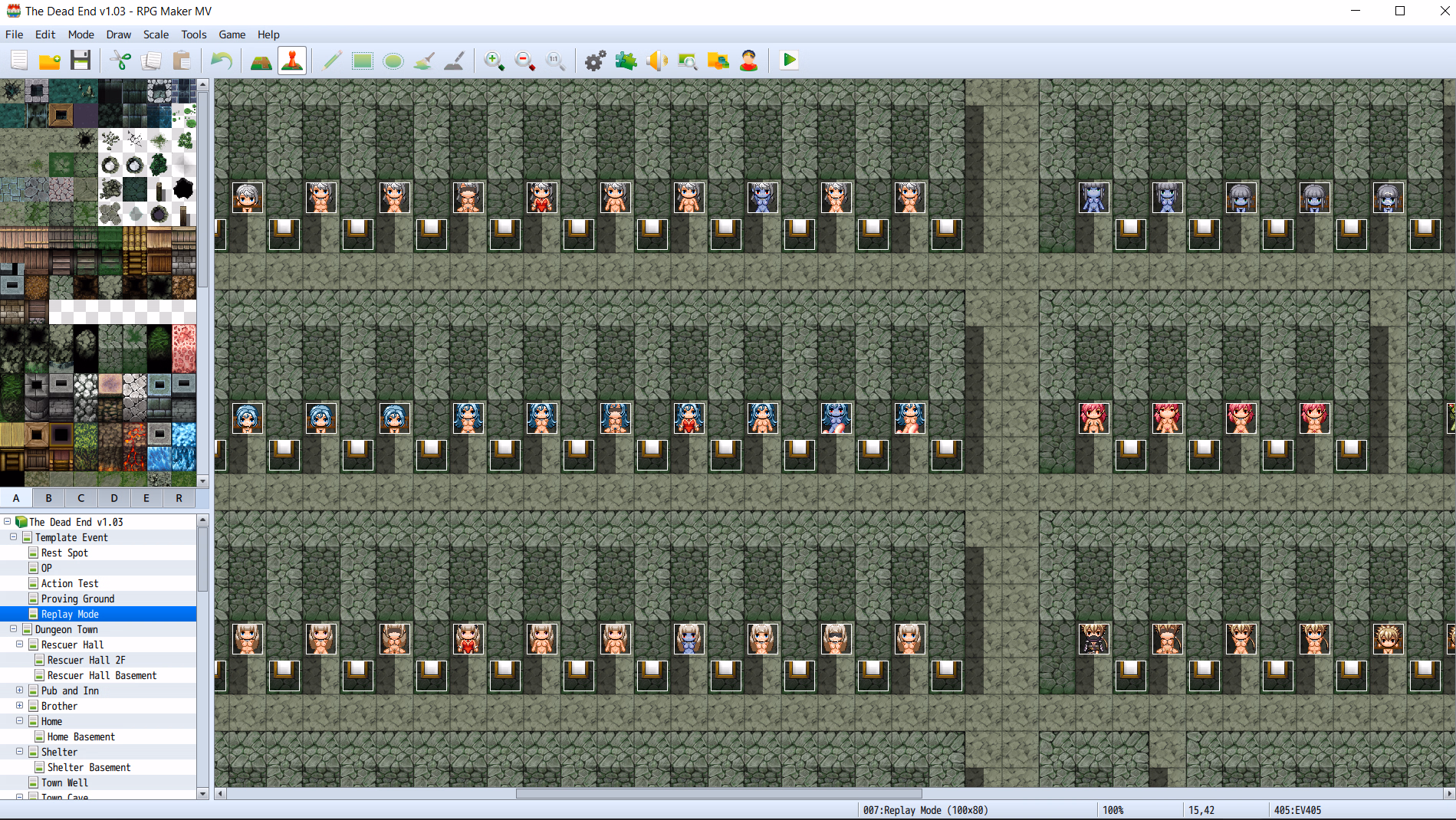Open the Resource Manager icon

718,61
